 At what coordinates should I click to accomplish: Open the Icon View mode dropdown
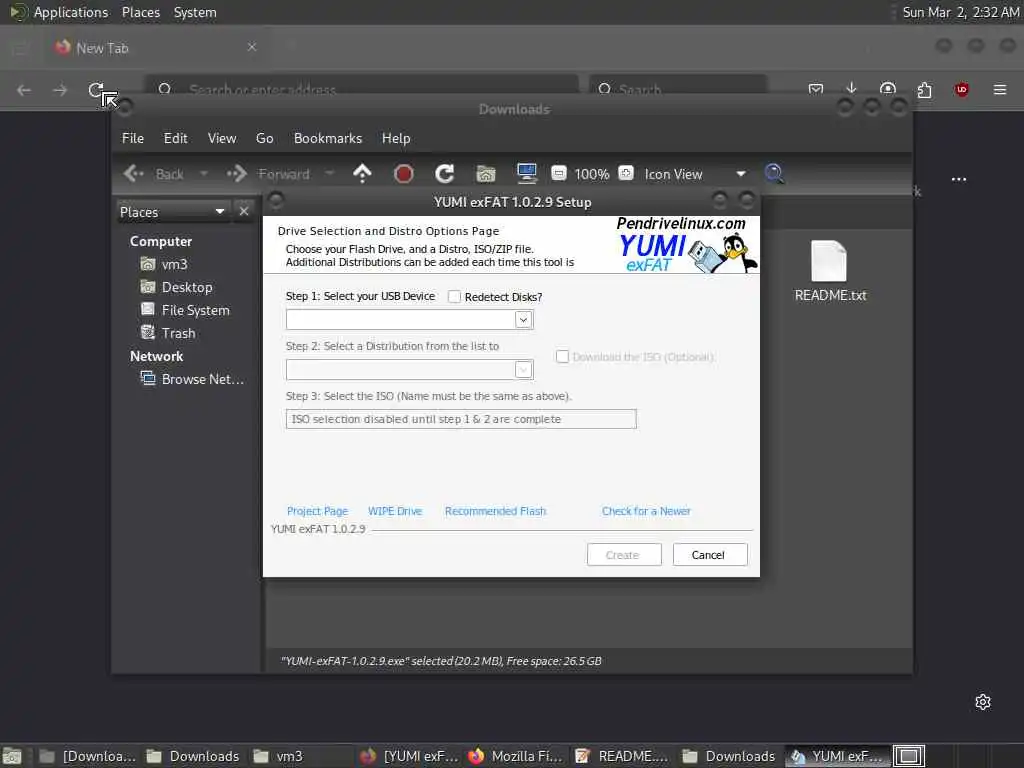coord(695,174)
